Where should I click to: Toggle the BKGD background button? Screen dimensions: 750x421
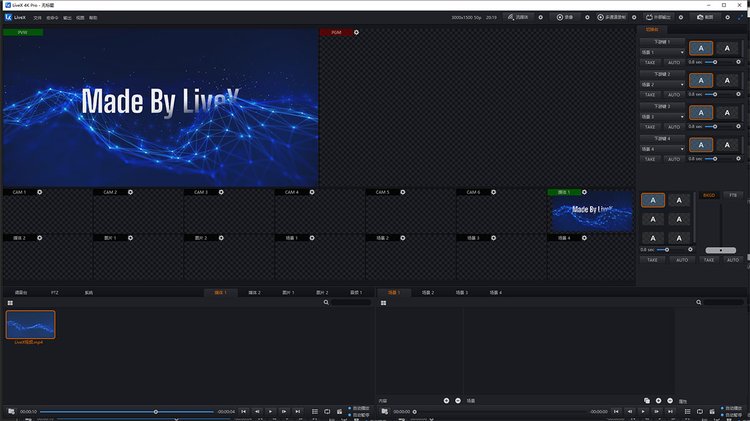point(709,195)
